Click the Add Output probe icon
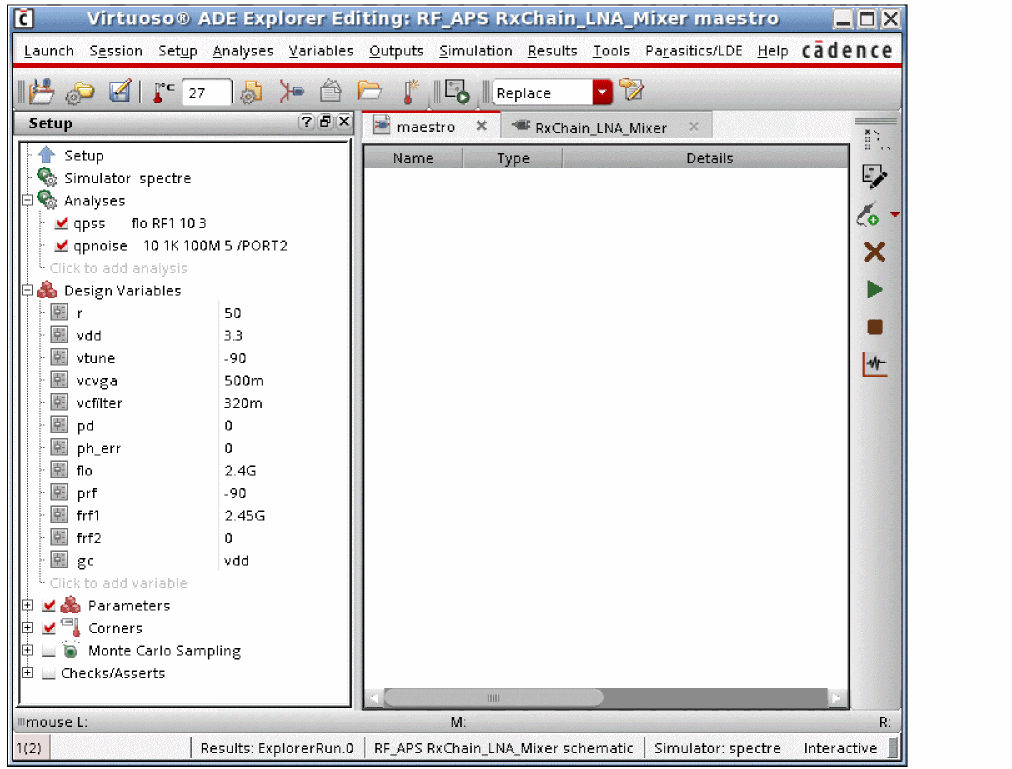1012x769 pixels. click(x=868, y=215)
